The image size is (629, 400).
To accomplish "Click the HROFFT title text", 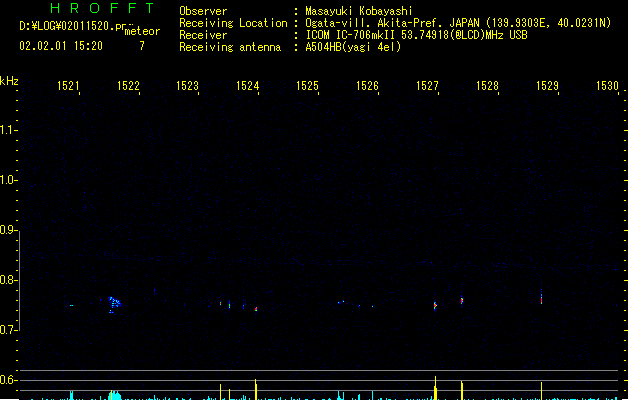I will pos(102,8).
